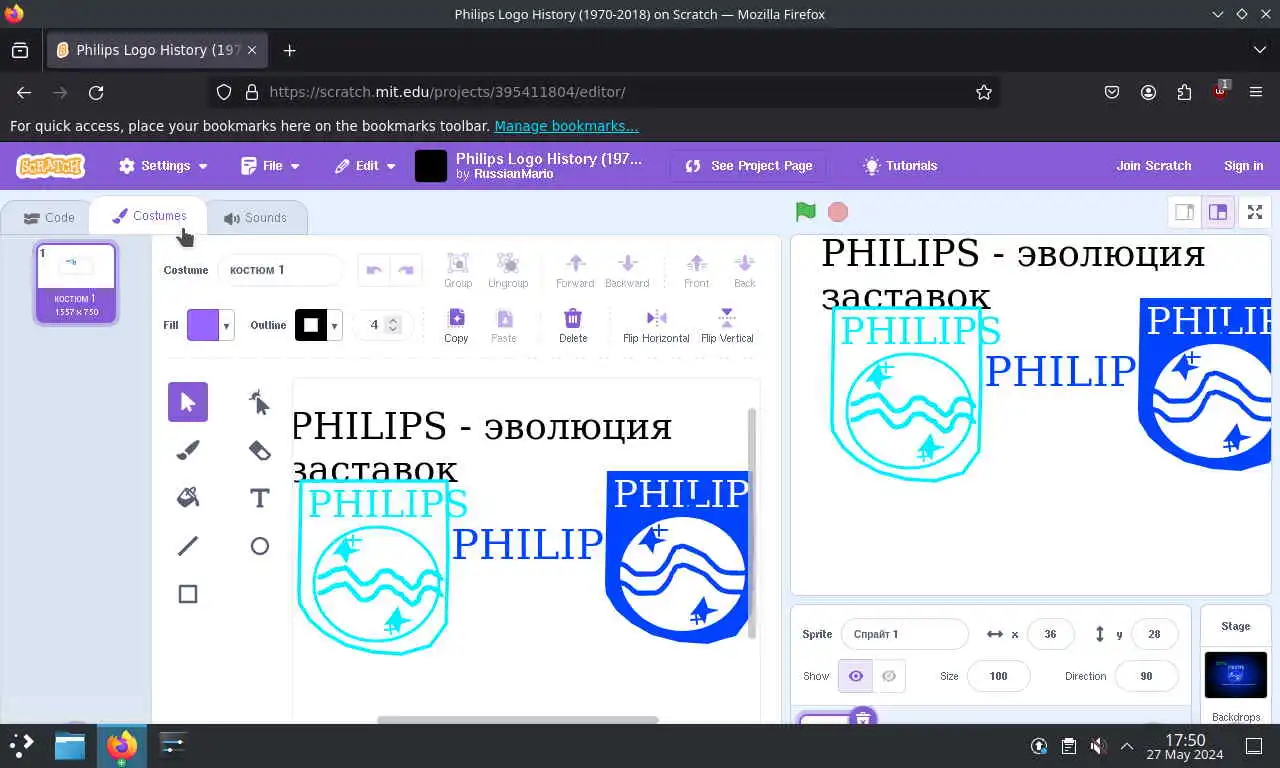Bookmark this page with star icon

[x=984, y=92]
